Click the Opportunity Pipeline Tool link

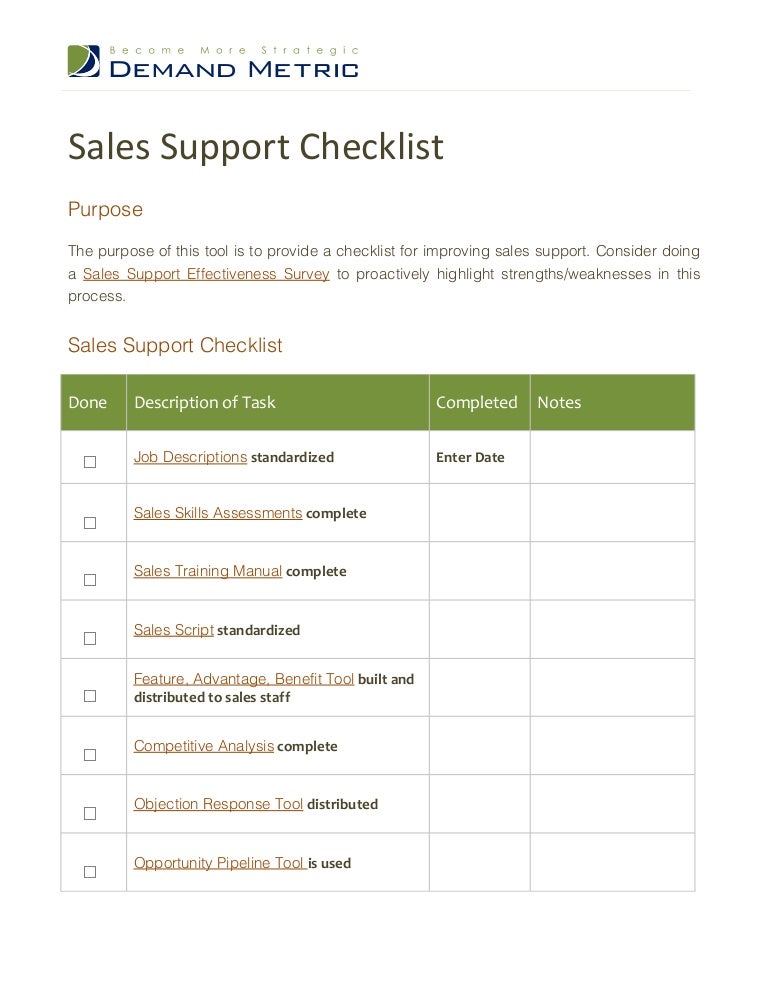[219, 863]
